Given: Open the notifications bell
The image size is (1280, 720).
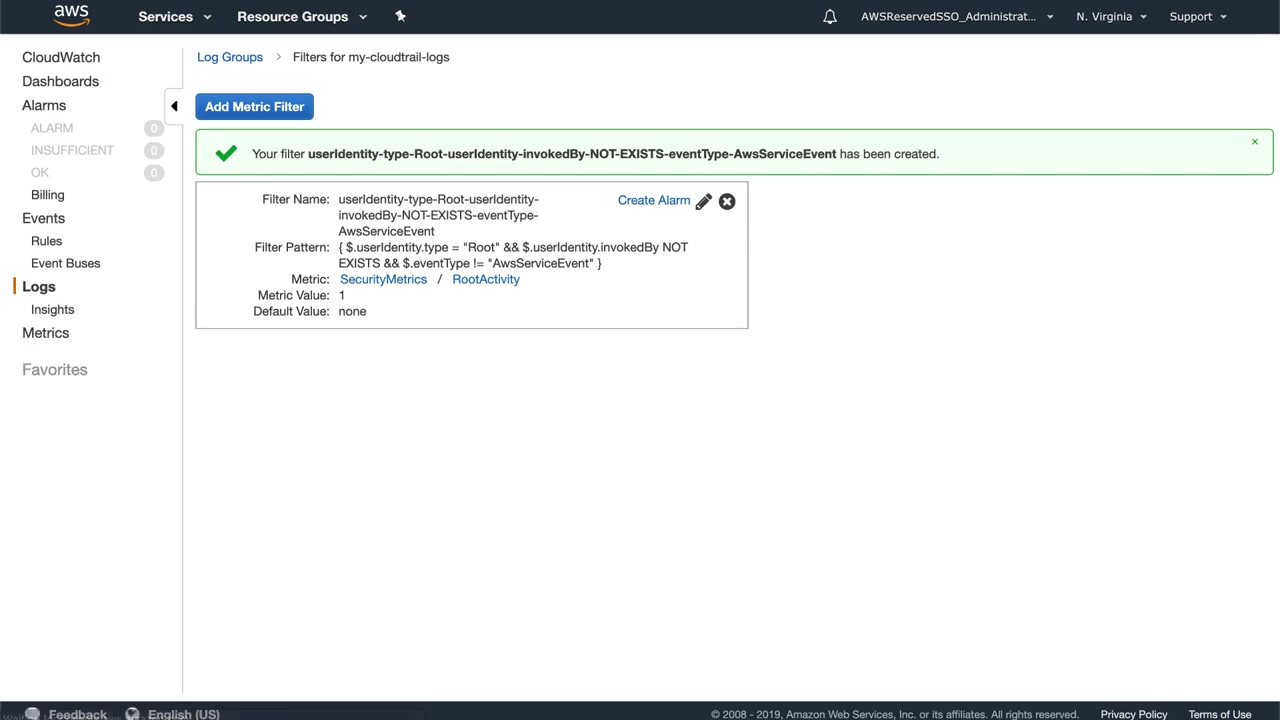Looking at the screenshot, I should click(x=830, y=16).
